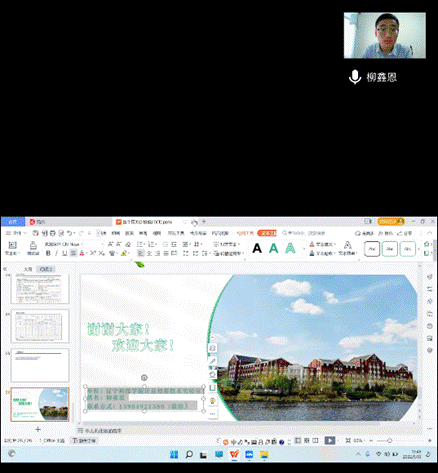Image resolution: width=438 pixels, height=473 pixels.
Task: Apply the outlined green A text preset
Action: click(290, 248)
